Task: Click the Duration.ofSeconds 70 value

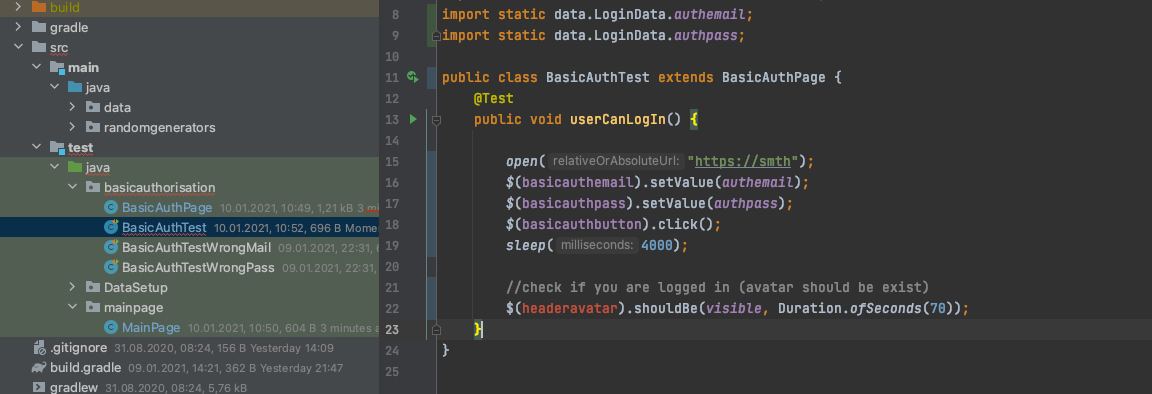Action: click(x=937, y=308)
